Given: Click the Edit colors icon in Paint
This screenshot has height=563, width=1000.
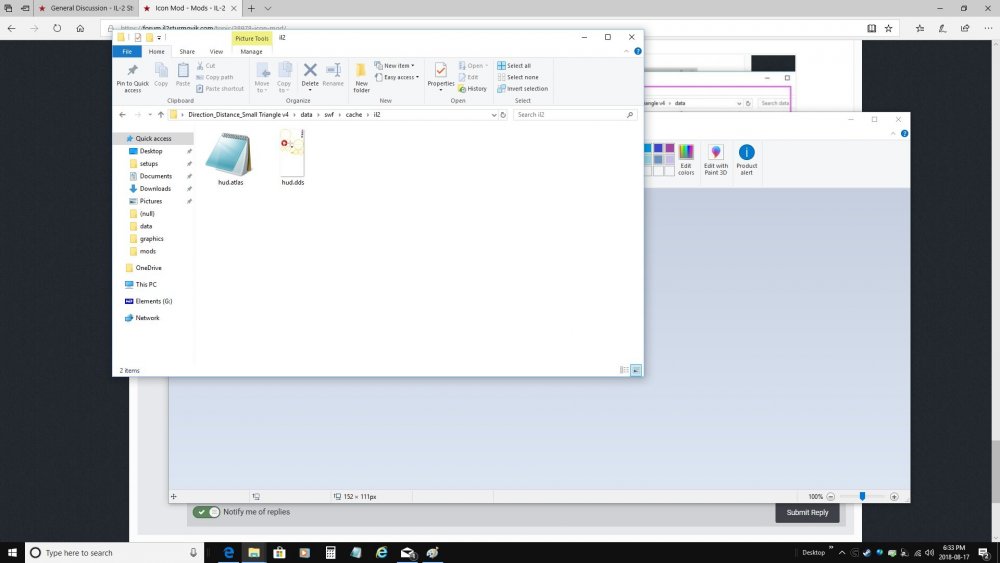Looking at the screenshot, I should [x=686, y=155].
